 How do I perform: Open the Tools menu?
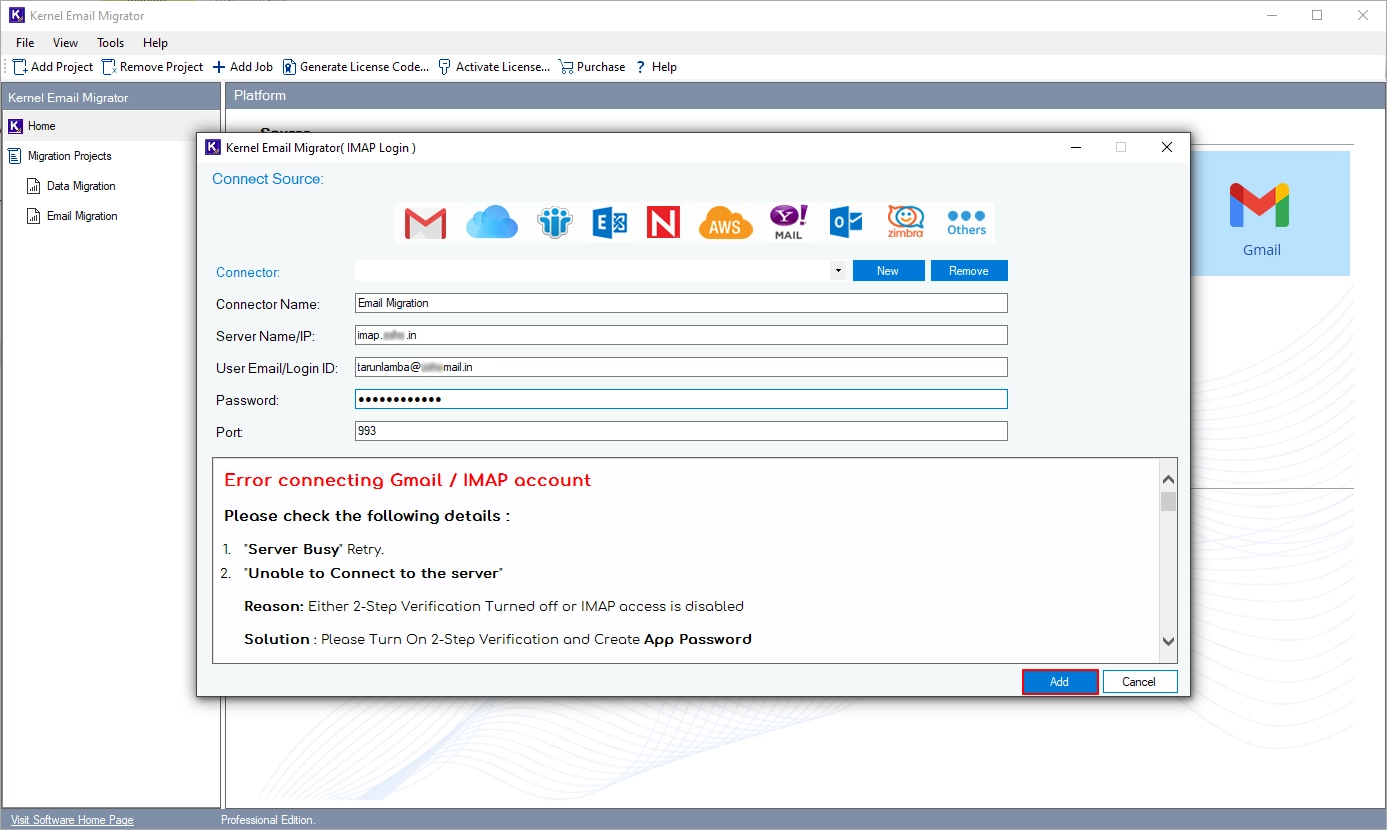click(111, 43)
